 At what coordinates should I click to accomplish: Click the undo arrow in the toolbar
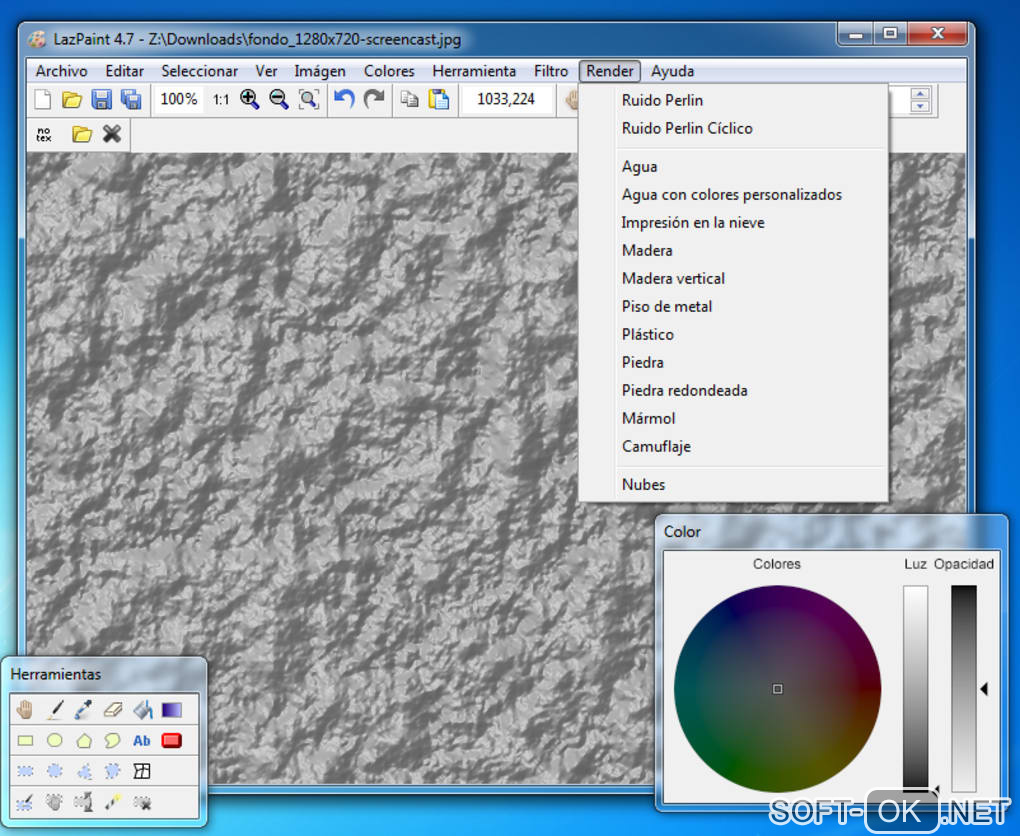pos(343,99)
